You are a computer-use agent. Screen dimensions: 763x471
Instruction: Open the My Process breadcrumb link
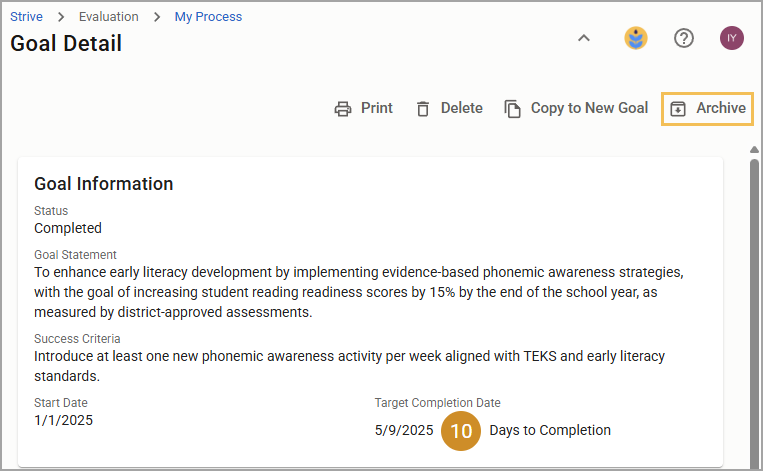(x=208, y=17)
